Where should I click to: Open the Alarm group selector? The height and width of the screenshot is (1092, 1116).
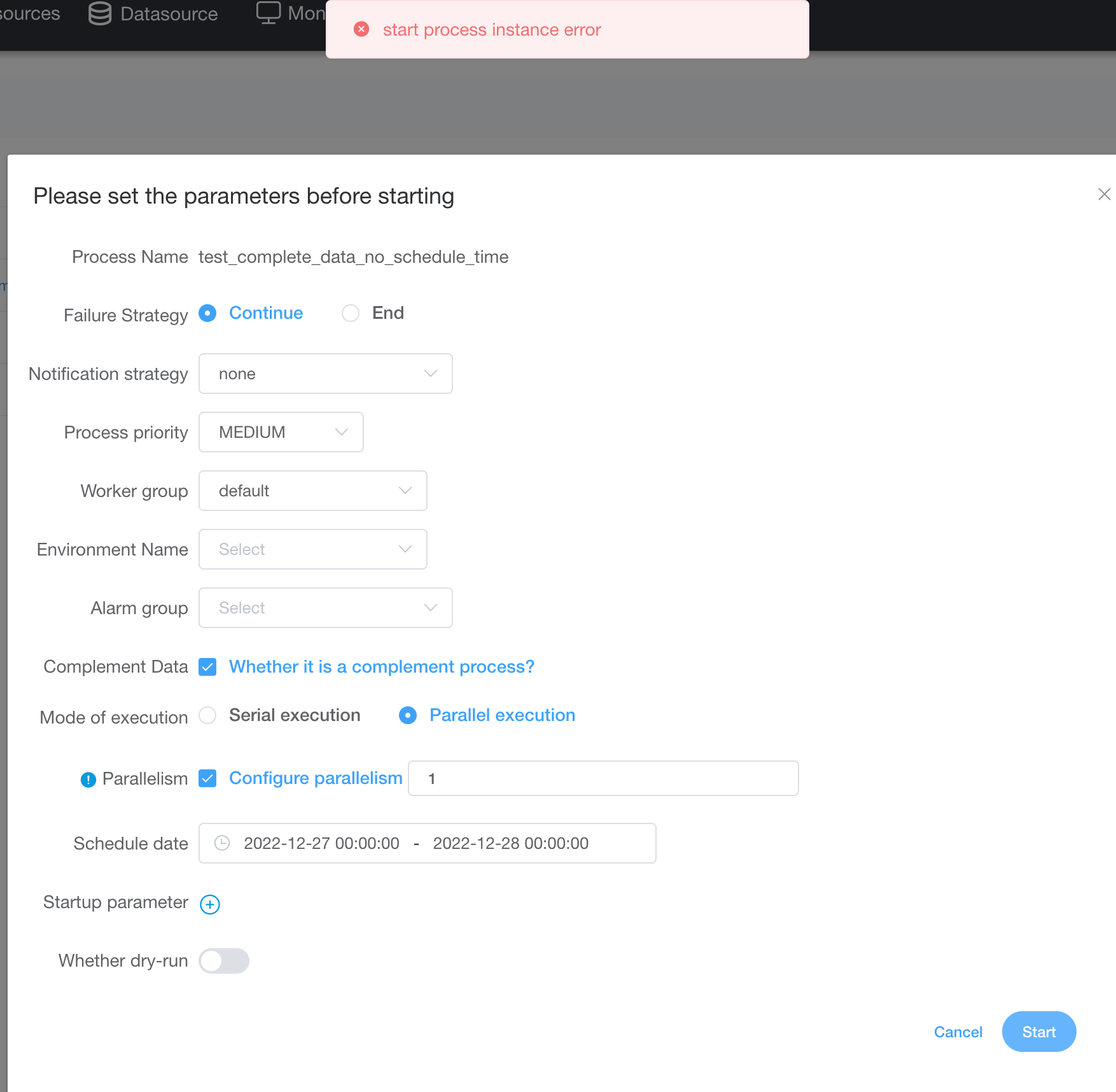[x=325, y=608]
